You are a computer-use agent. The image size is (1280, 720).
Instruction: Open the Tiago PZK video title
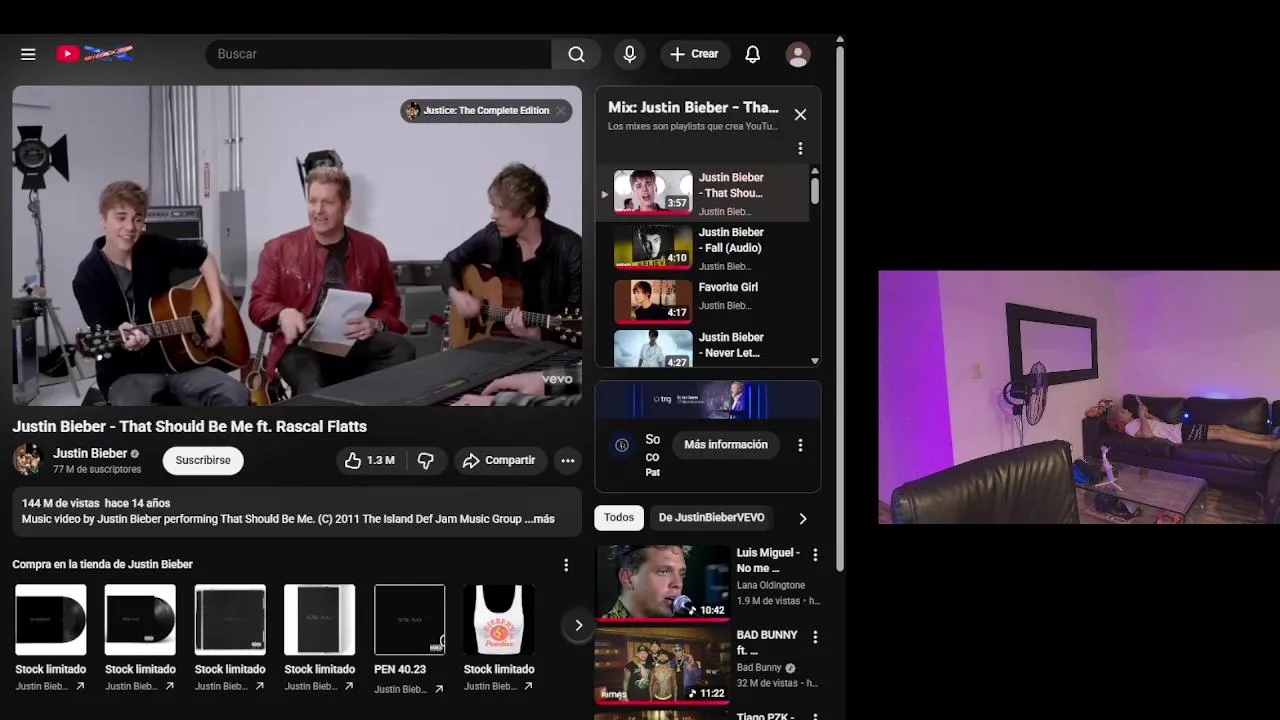click(766, 716)
